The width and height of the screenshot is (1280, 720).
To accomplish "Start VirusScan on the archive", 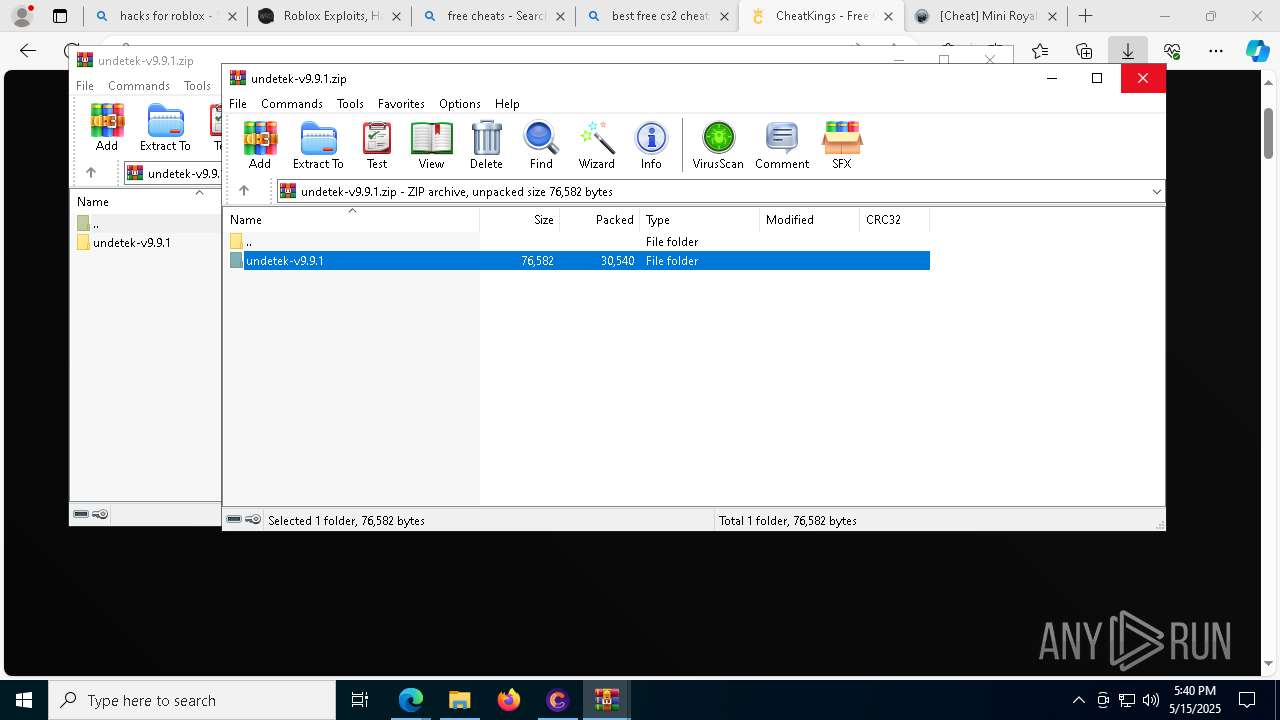I will [718, 145].
